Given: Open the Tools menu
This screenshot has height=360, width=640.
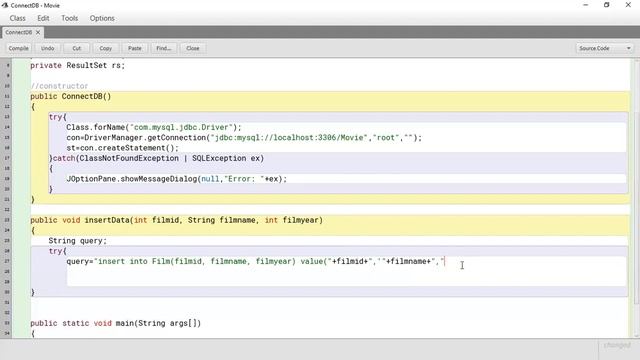Looking at the screenshot, I should (x=69, y=18).
